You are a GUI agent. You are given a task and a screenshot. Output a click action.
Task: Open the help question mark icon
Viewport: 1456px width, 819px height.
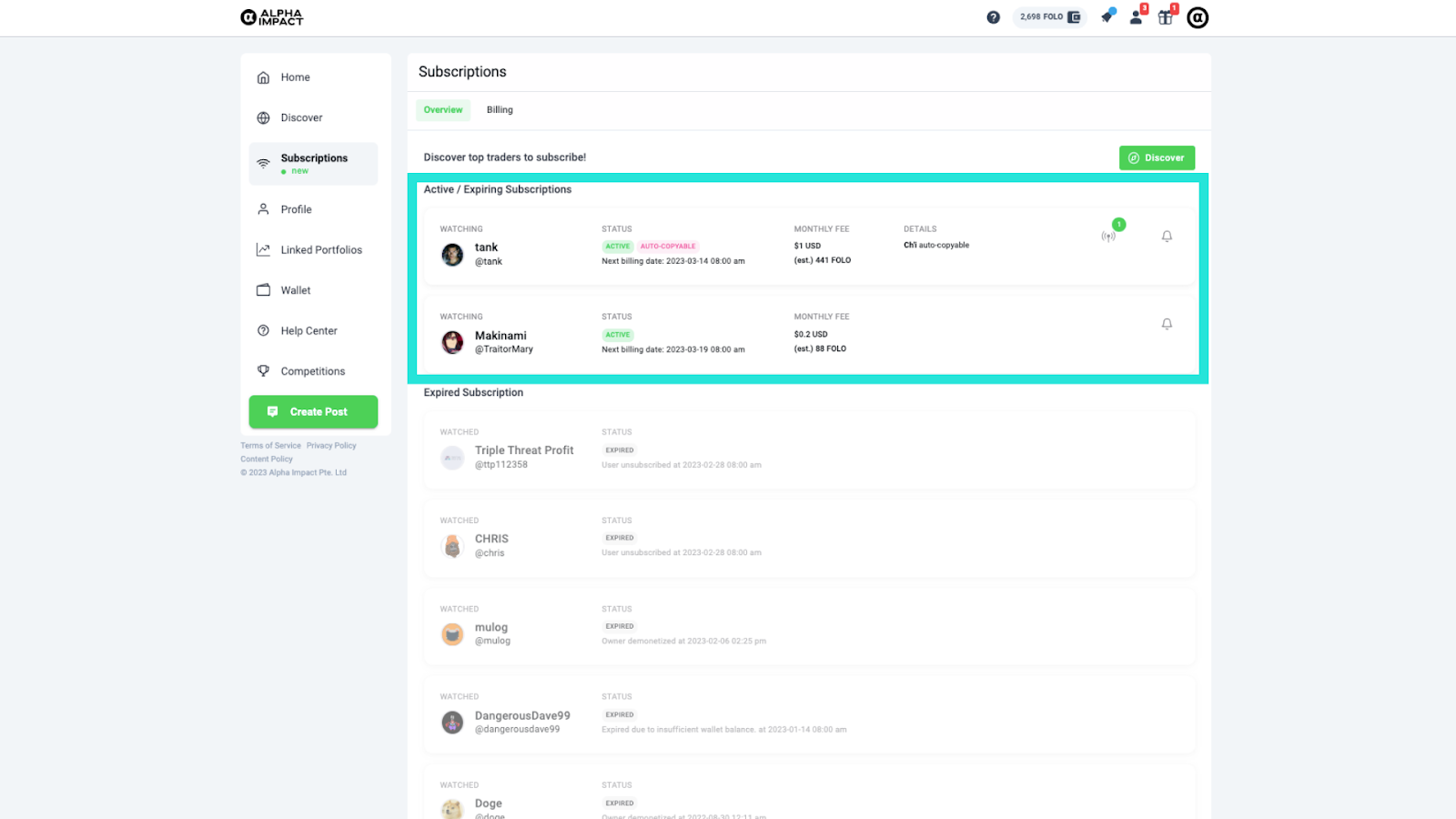coord(993,17)
